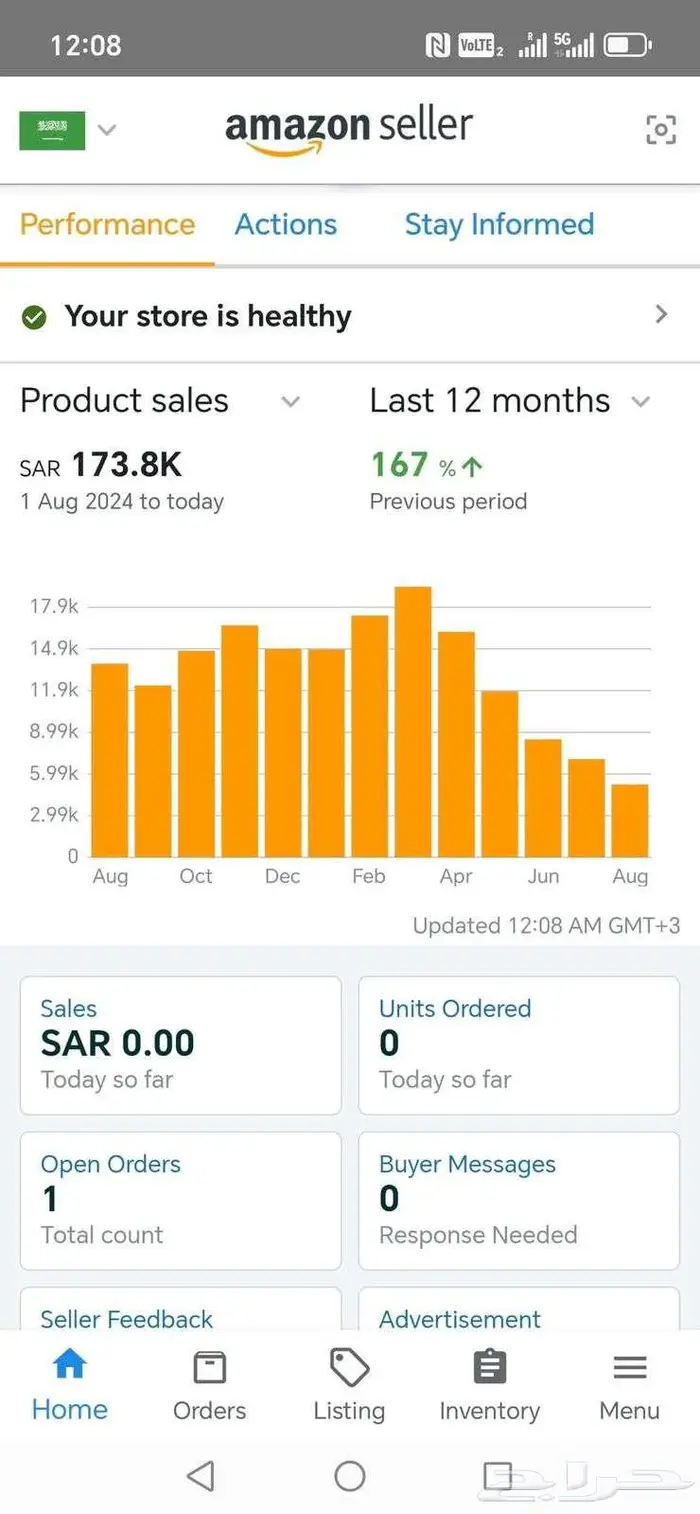700x1514 pixels.
Task: Tap the tallest March sales bar
Action: (x=413, y=720)
